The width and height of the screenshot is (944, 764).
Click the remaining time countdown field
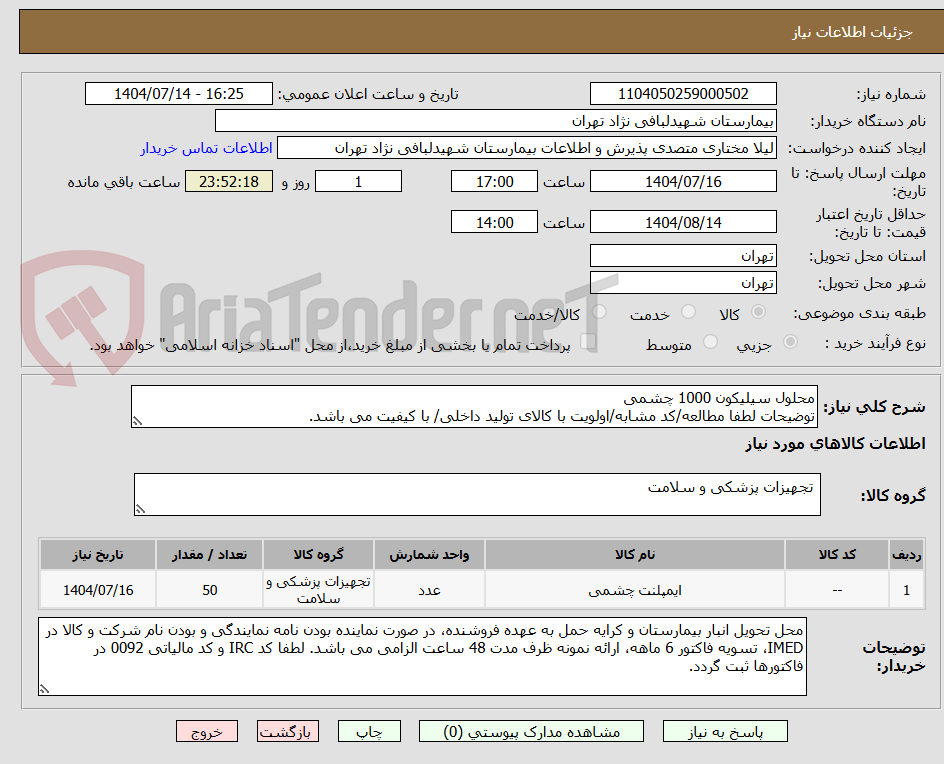click(x=230, y=181)
